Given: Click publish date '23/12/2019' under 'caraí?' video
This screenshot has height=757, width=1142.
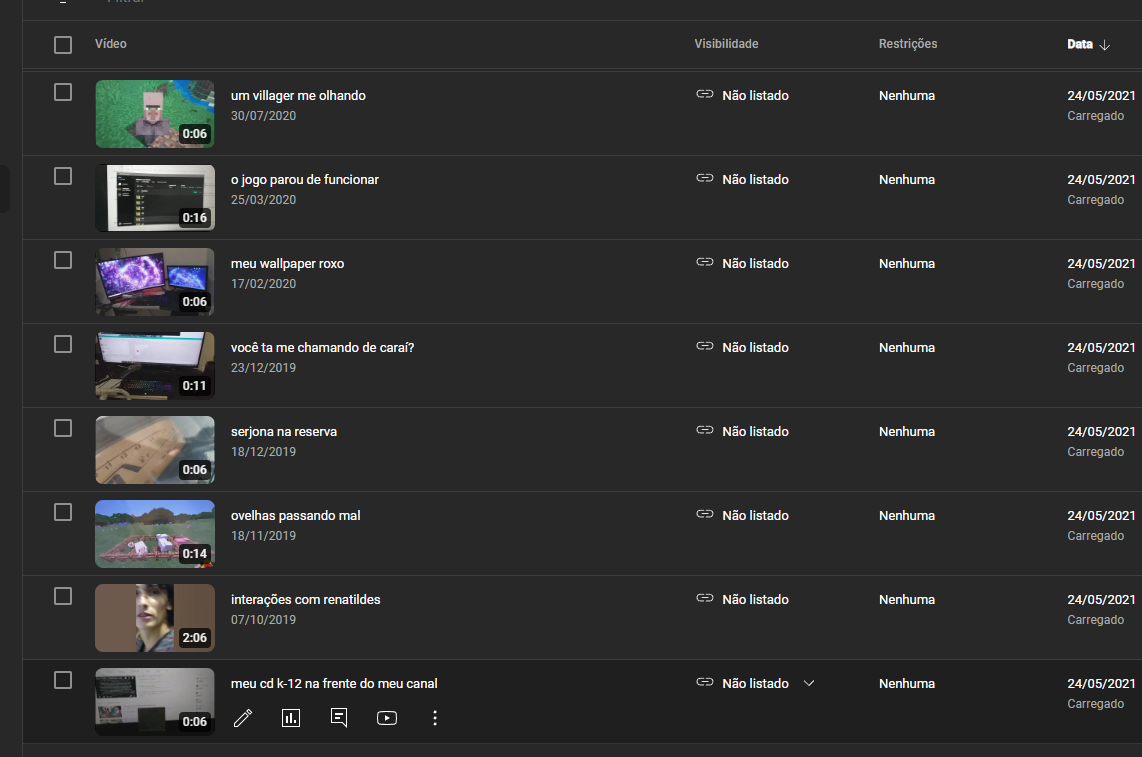Looking at the screenshot, I should pos(264,368).
